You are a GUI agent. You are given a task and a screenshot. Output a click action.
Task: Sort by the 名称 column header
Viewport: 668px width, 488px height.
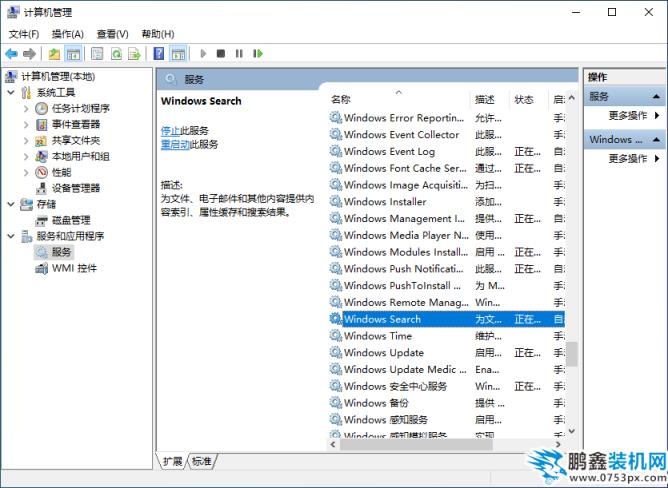[398, 99]
